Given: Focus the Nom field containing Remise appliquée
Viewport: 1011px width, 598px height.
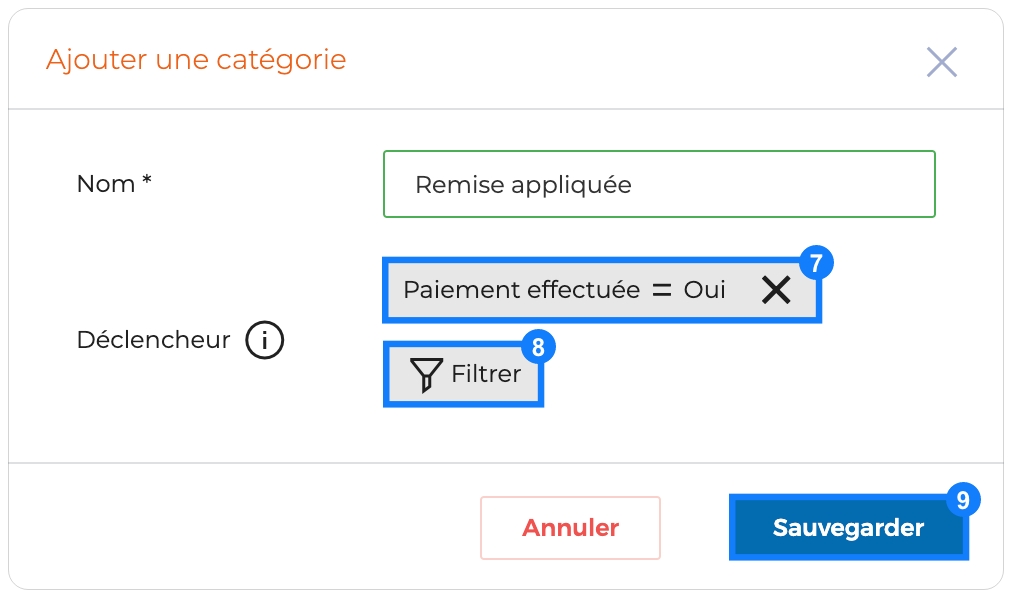Looking at the screenshot, I should coord(659,184).
